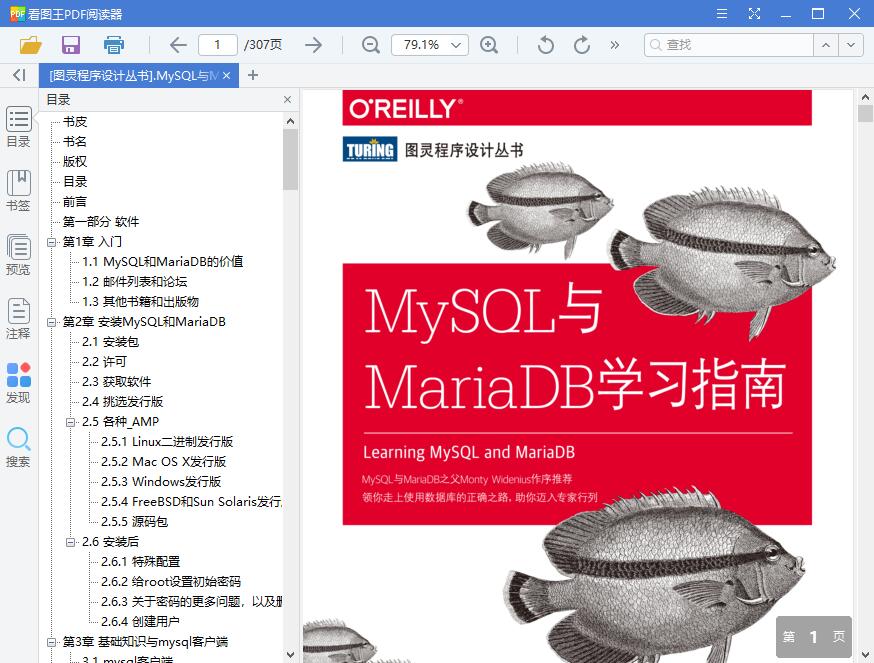Screen dimensions: 874x663
Task: Enter fullscreen mode from title bar
Action: (754, 13)
